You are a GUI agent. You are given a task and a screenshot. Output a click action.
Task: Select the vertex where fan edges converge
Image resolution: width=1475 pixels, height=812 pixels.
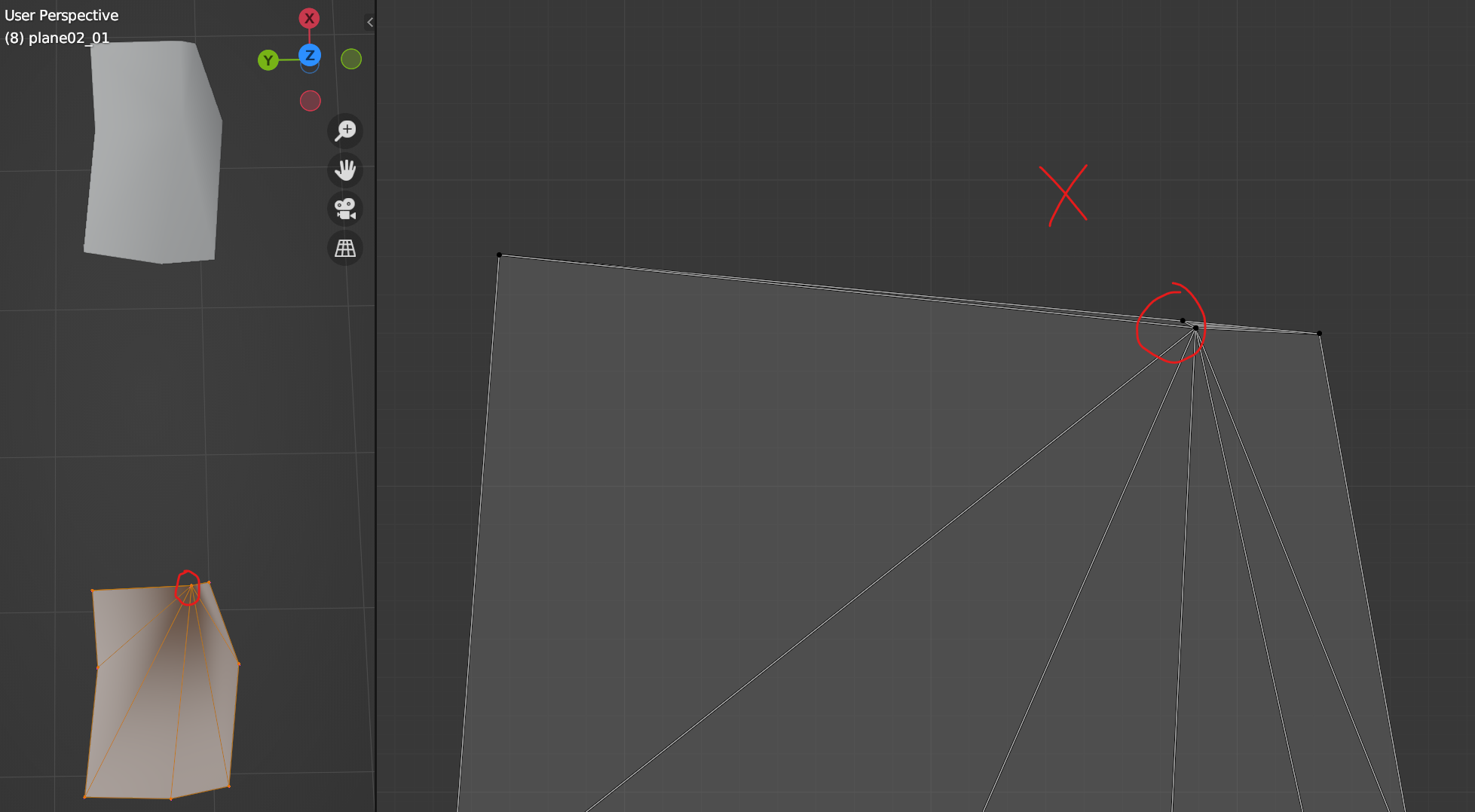1195,328
